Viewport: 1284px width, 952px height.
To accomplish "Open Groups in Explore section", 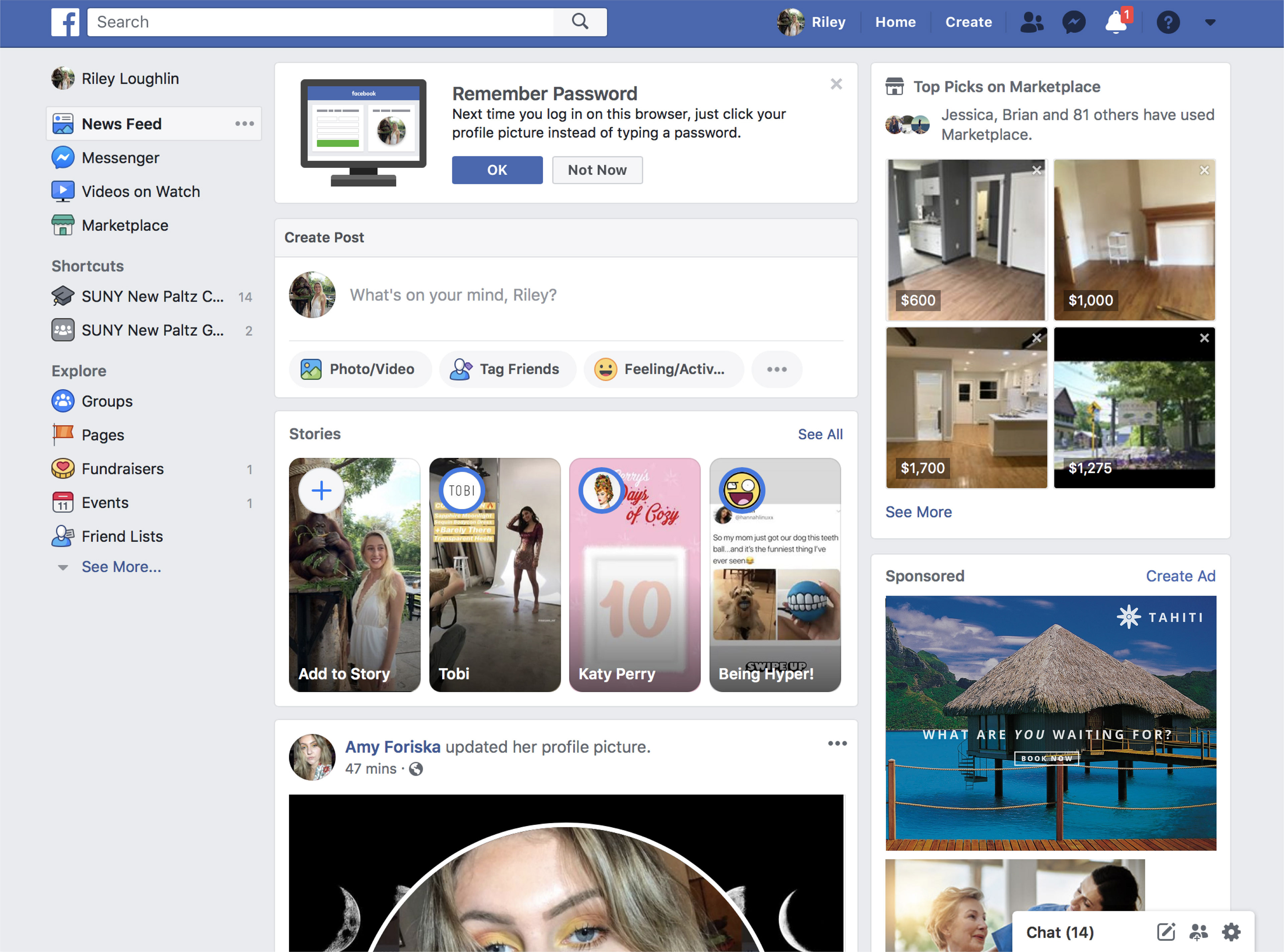I will click(x=92, y=401).
